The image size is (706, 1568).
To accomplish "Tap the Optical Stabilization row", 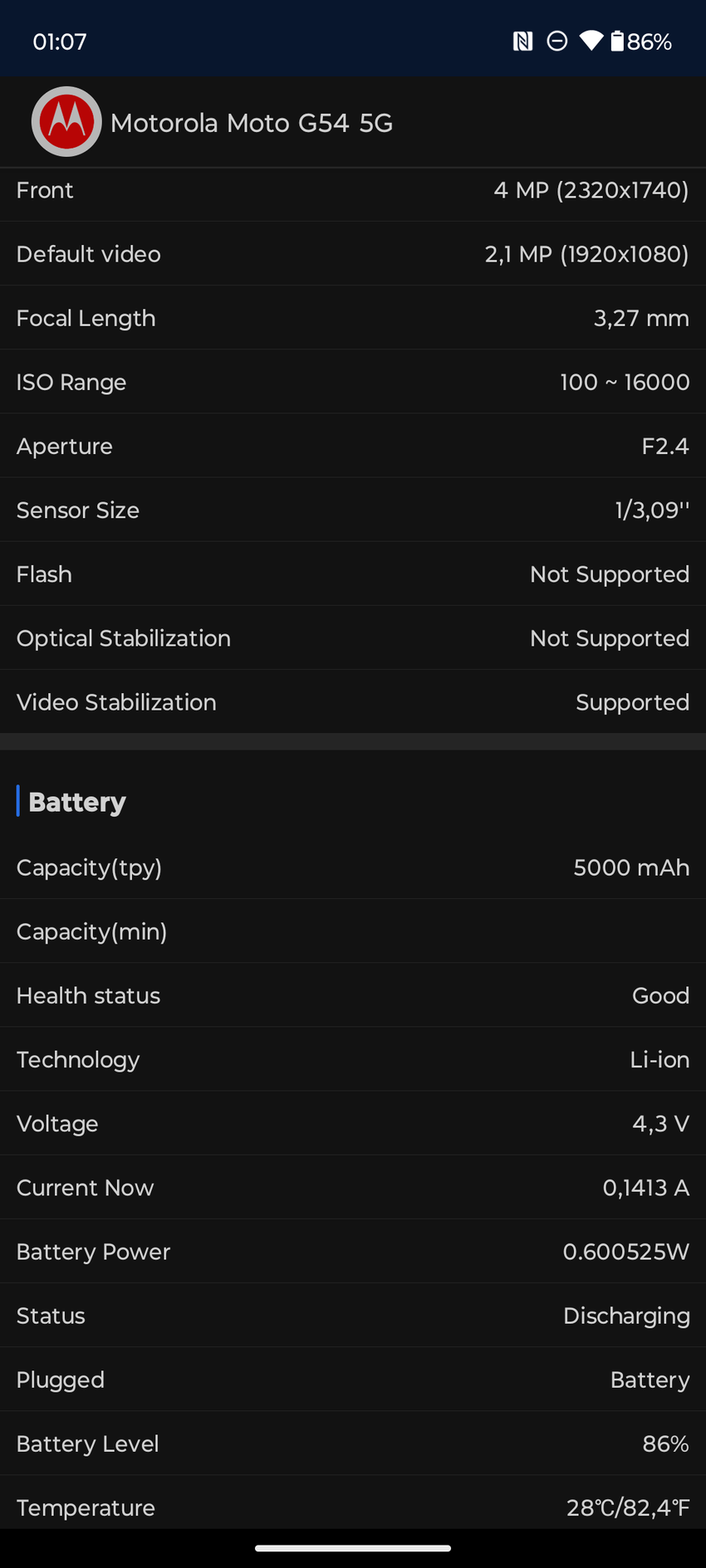I will click(x=353, y=638).
